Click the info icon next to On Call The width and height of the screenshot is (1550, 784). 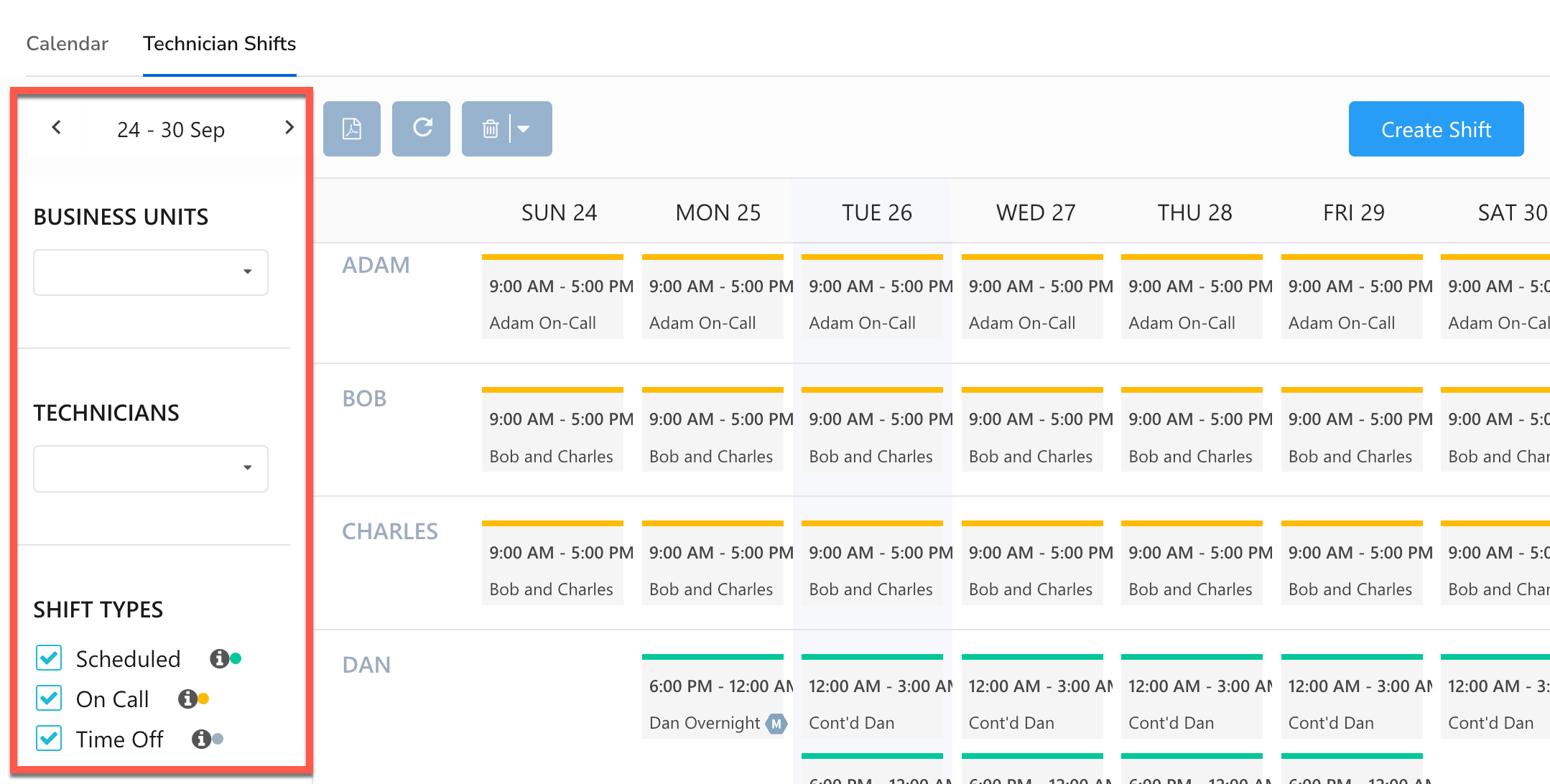click(187, 698)
